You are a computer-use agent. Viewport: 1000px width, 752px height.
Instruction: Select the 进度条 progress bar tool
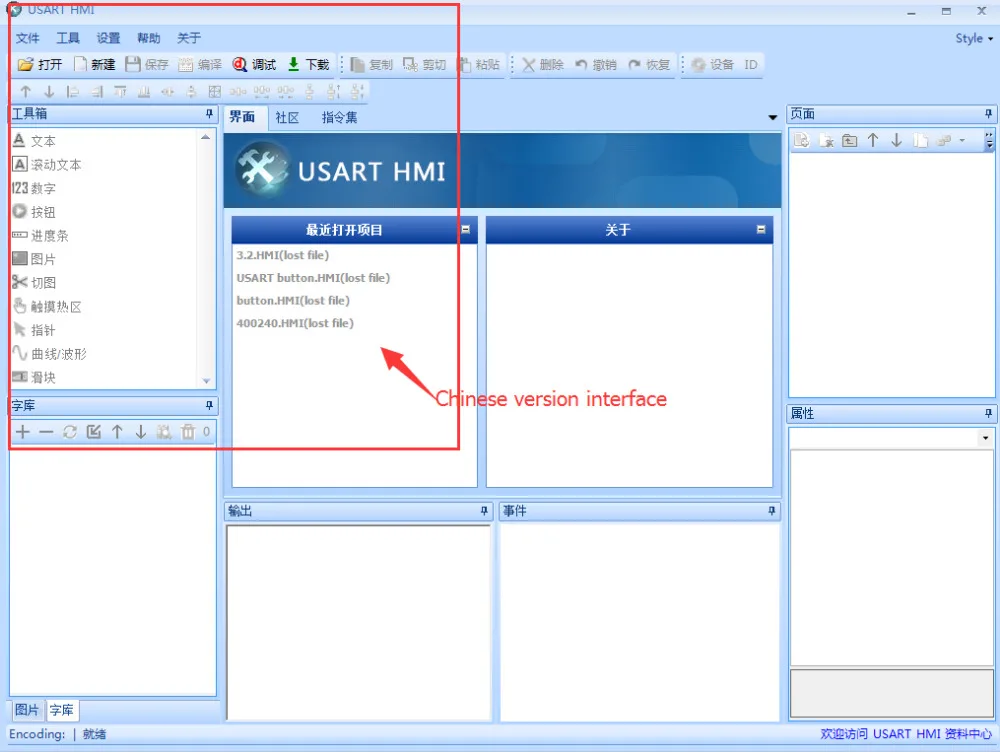[x=40, y=235]
